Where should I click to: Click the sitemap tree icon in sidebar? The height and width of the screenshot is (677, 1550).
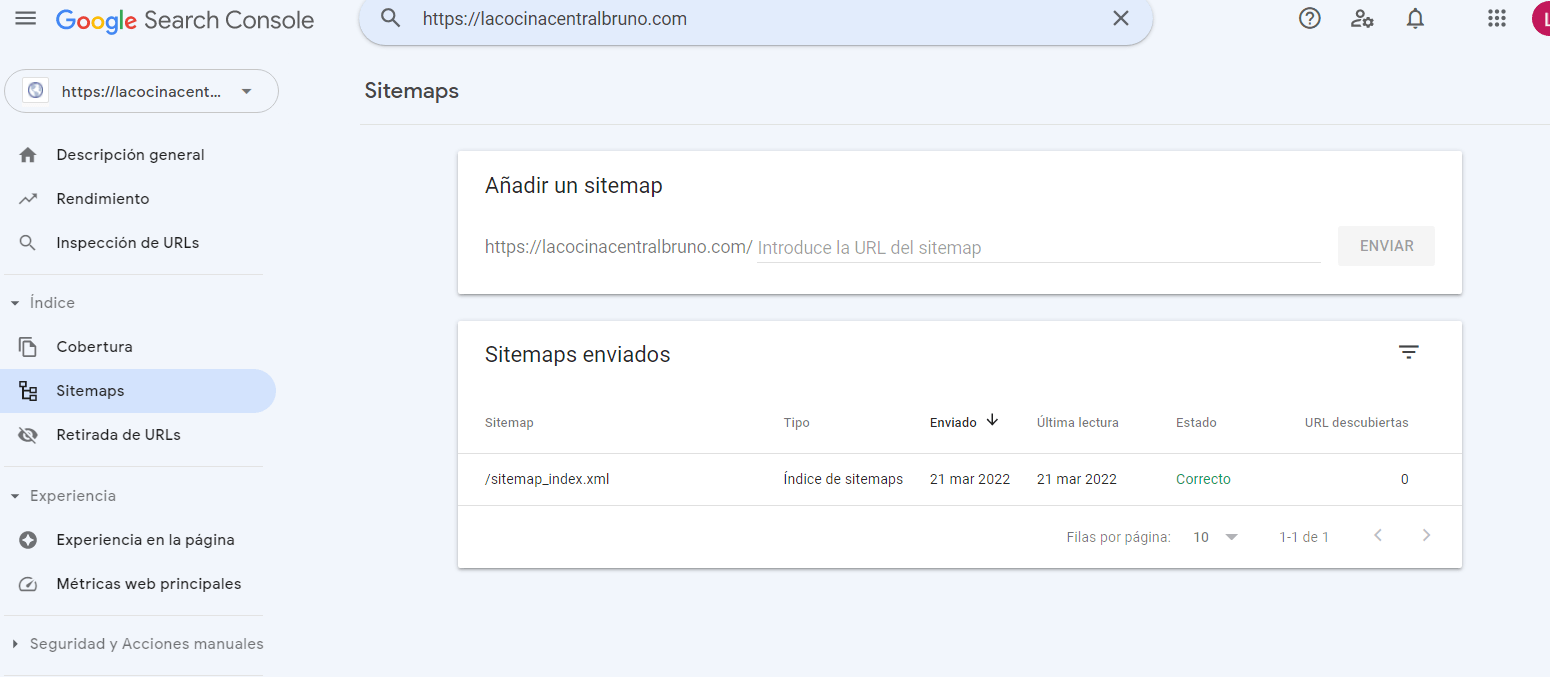pos(28,391)
